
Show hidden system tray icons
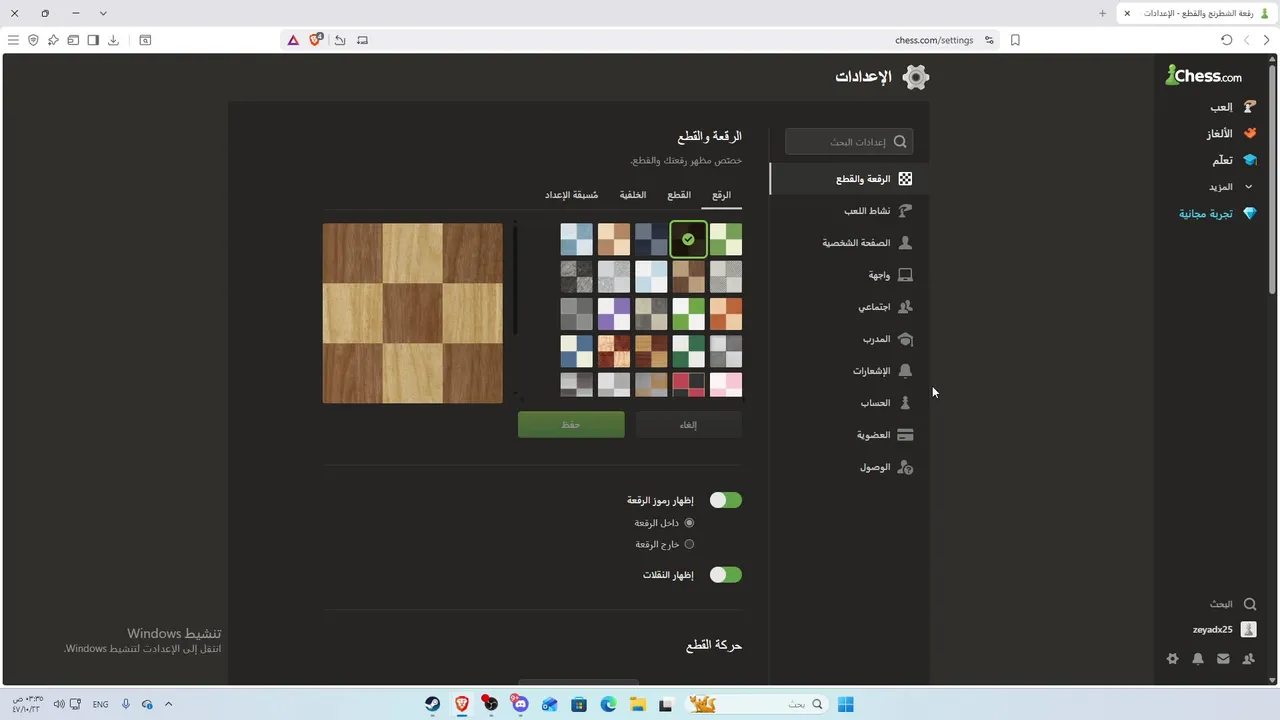point(168,704)
